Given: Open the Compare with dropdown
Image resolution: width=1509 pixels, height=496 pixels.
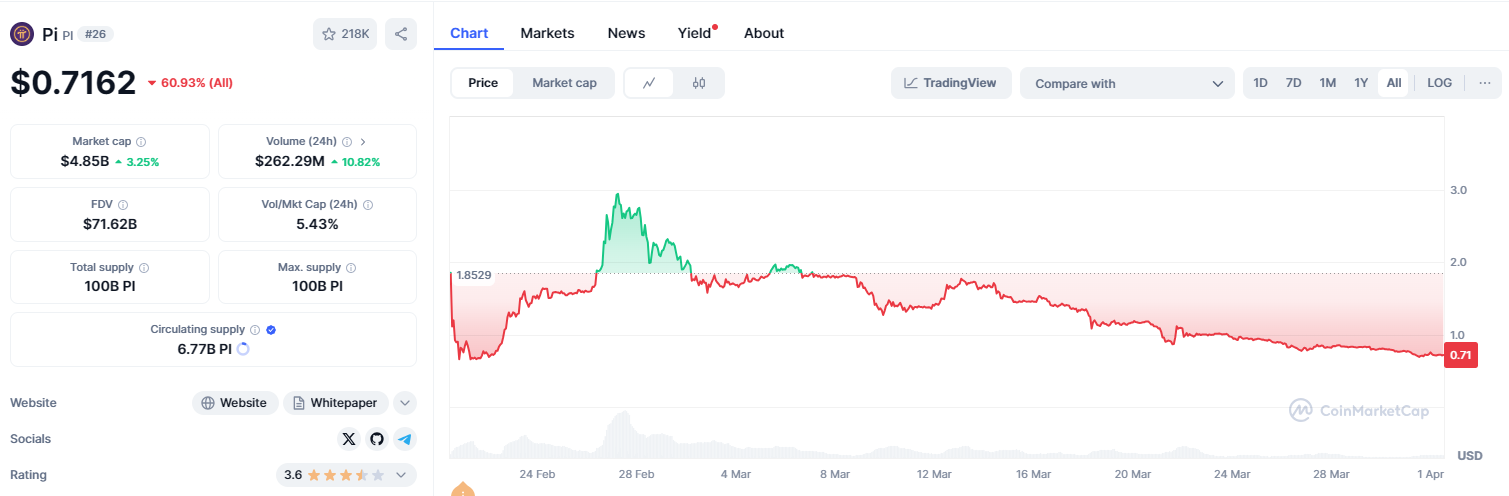Looking at the screenshot, I should point(1128,84).
